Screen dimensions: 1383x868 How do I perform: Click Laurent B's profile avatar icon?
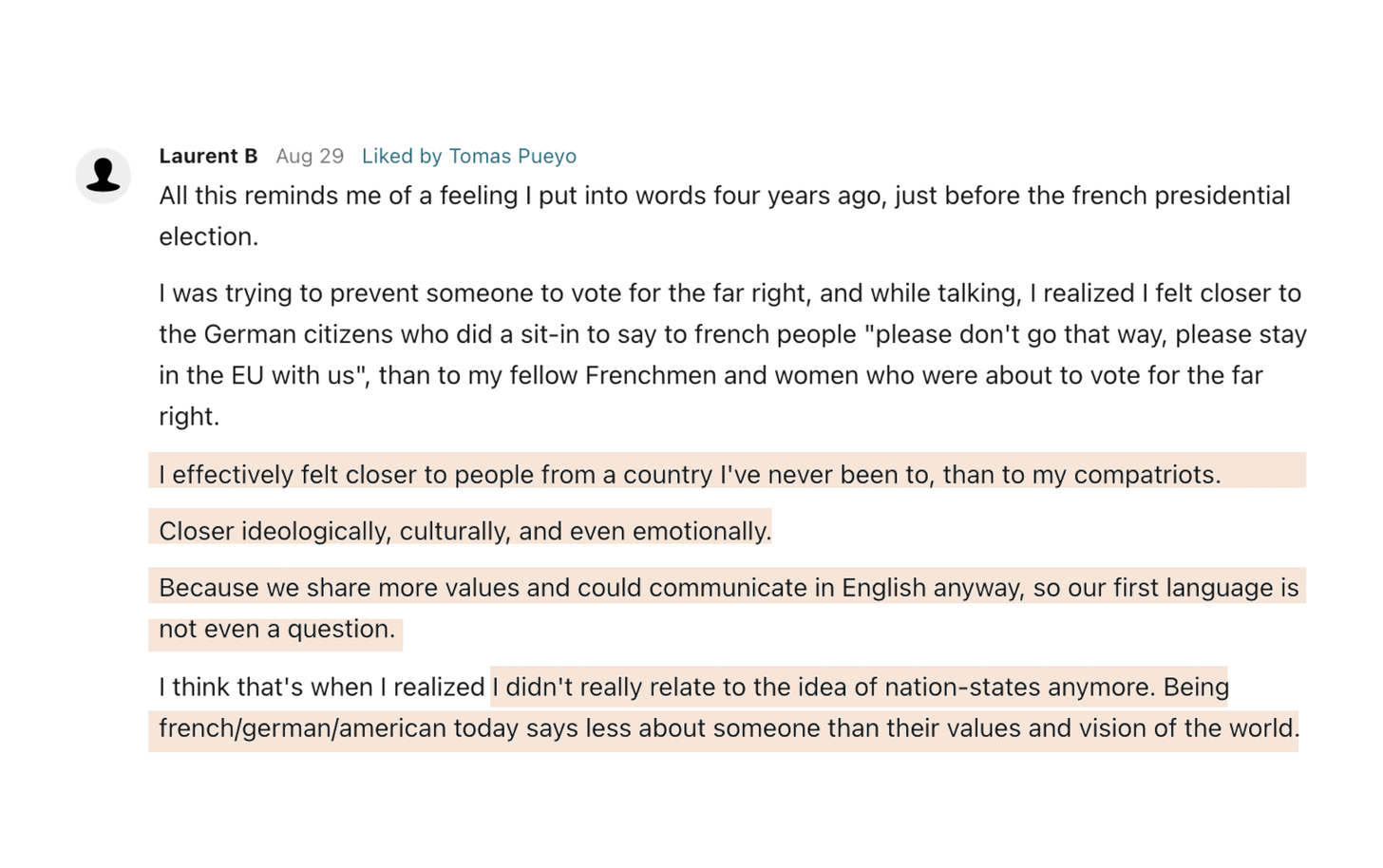103,176
